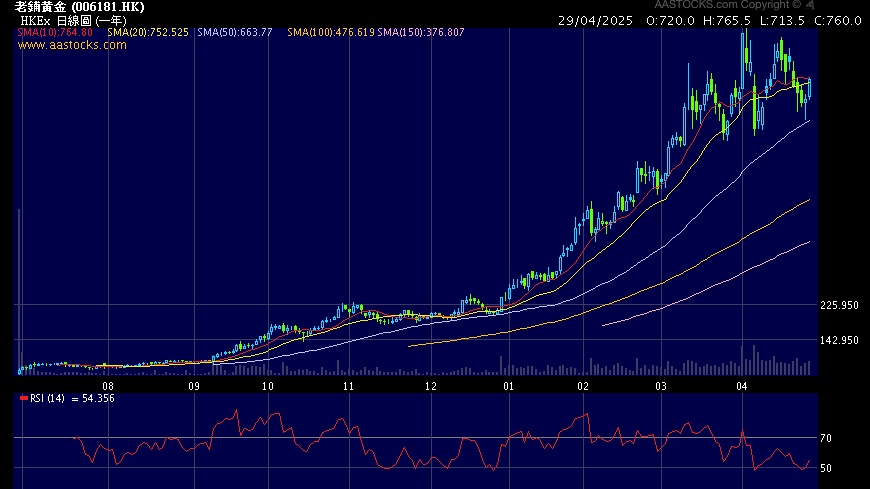Viewport: 870px width, 489px height.
Task: Click the 29/04/2025 date readout
Action: tap(597, 20)
